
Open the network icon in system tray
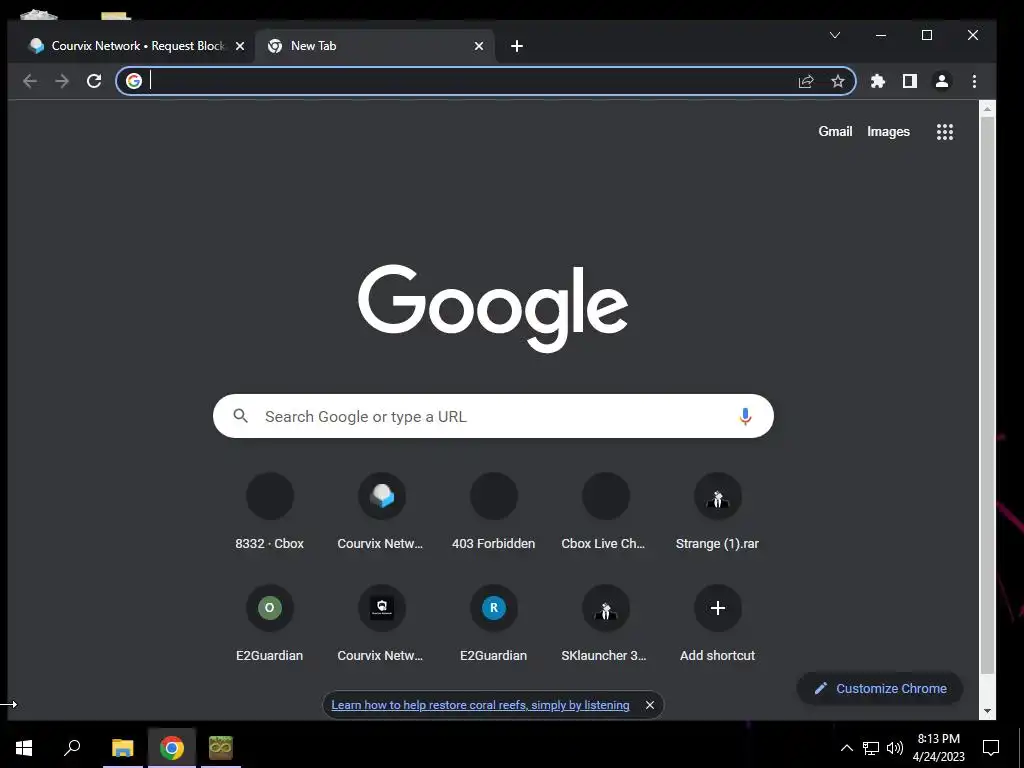871,748
